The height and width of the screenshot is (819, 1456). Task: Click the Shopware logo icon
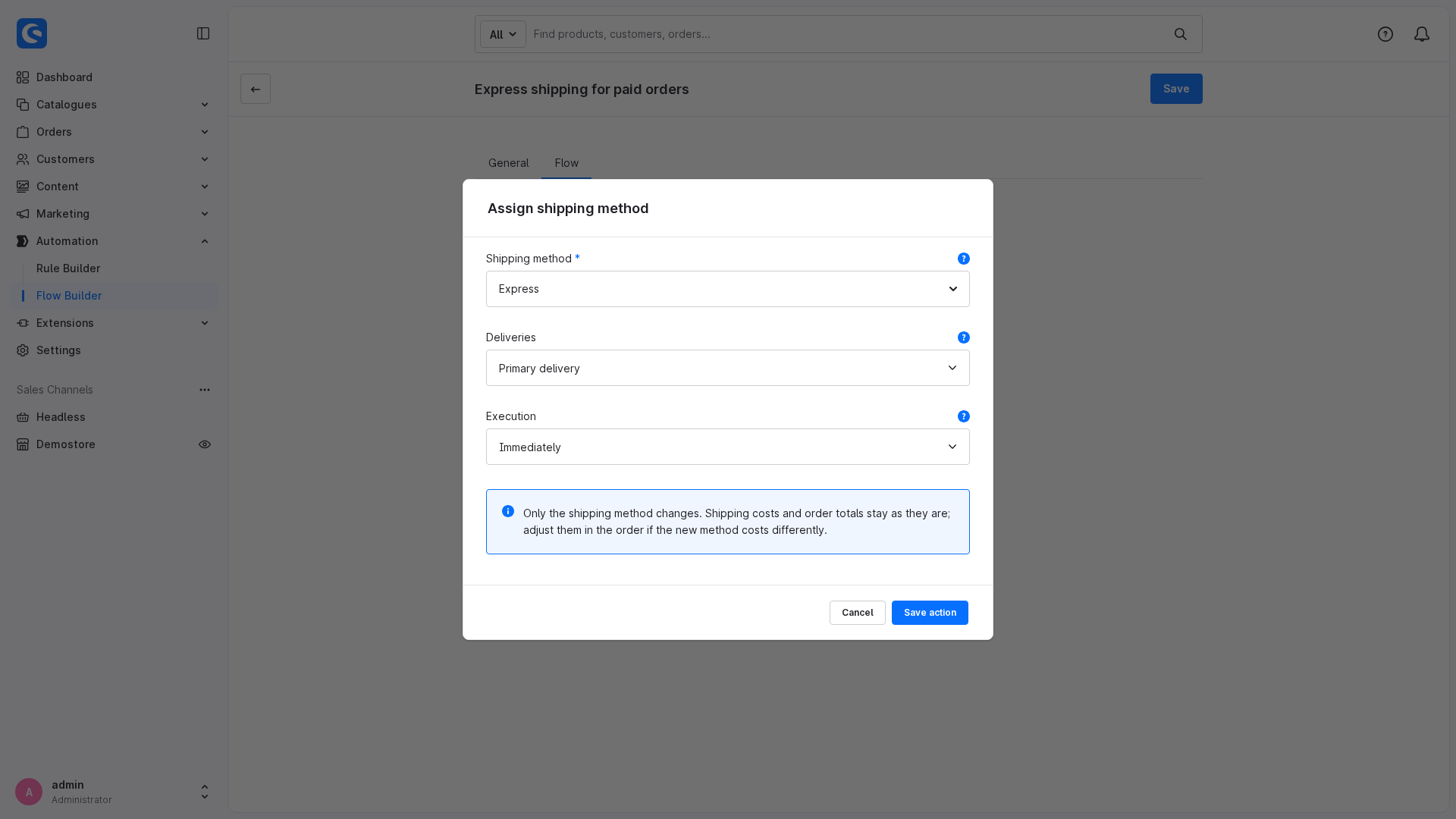pos(32,33)
